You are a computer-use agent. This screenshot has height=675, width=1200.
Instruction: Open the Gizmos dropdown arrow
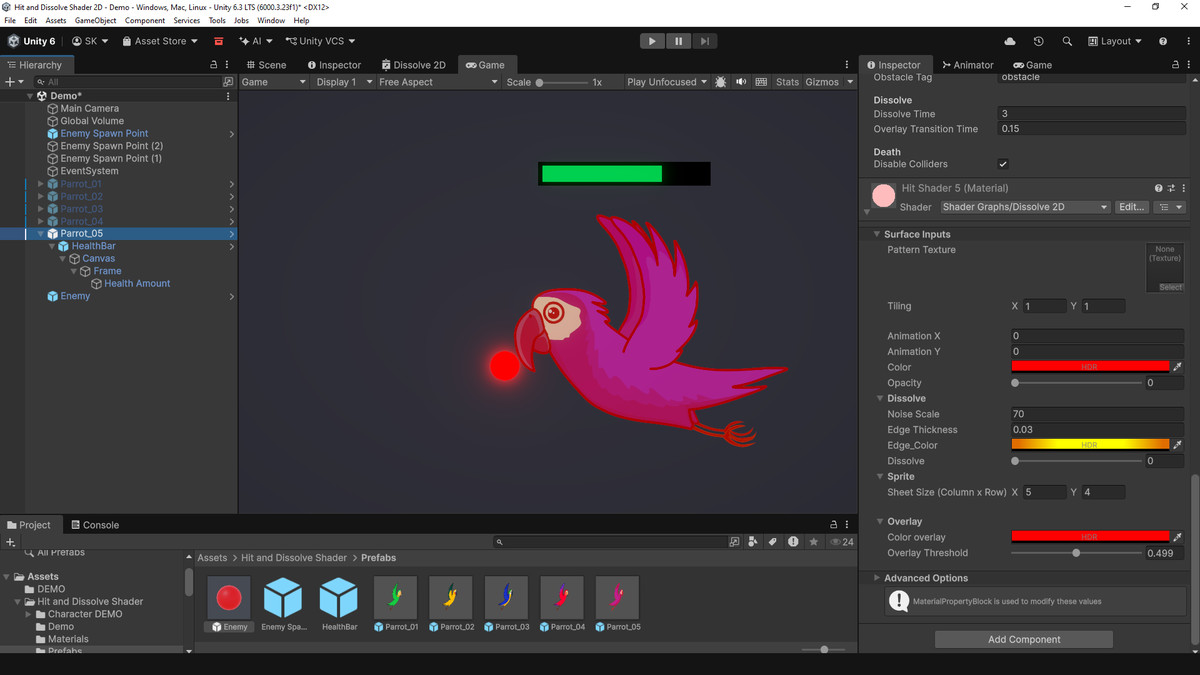(x=849, y=82)
